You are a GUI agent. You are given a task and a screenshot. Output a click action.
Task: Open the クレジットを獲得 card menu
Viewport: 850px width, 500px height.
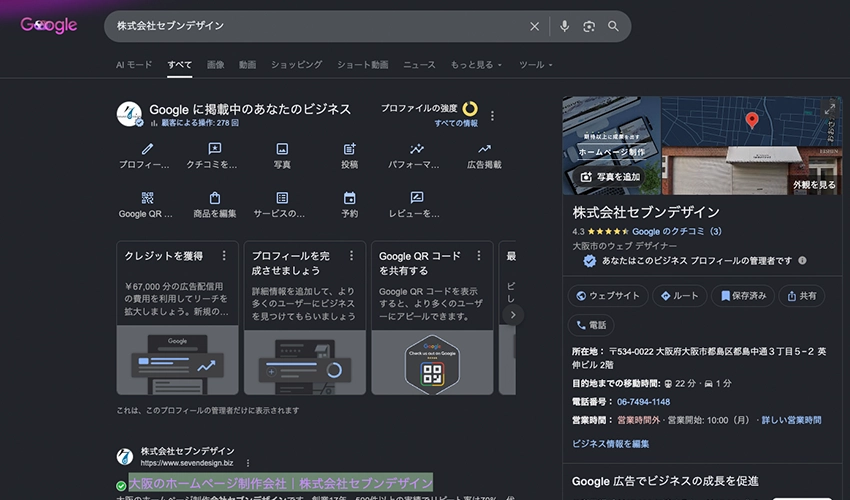pyautogui.click(x=224, y=255)
